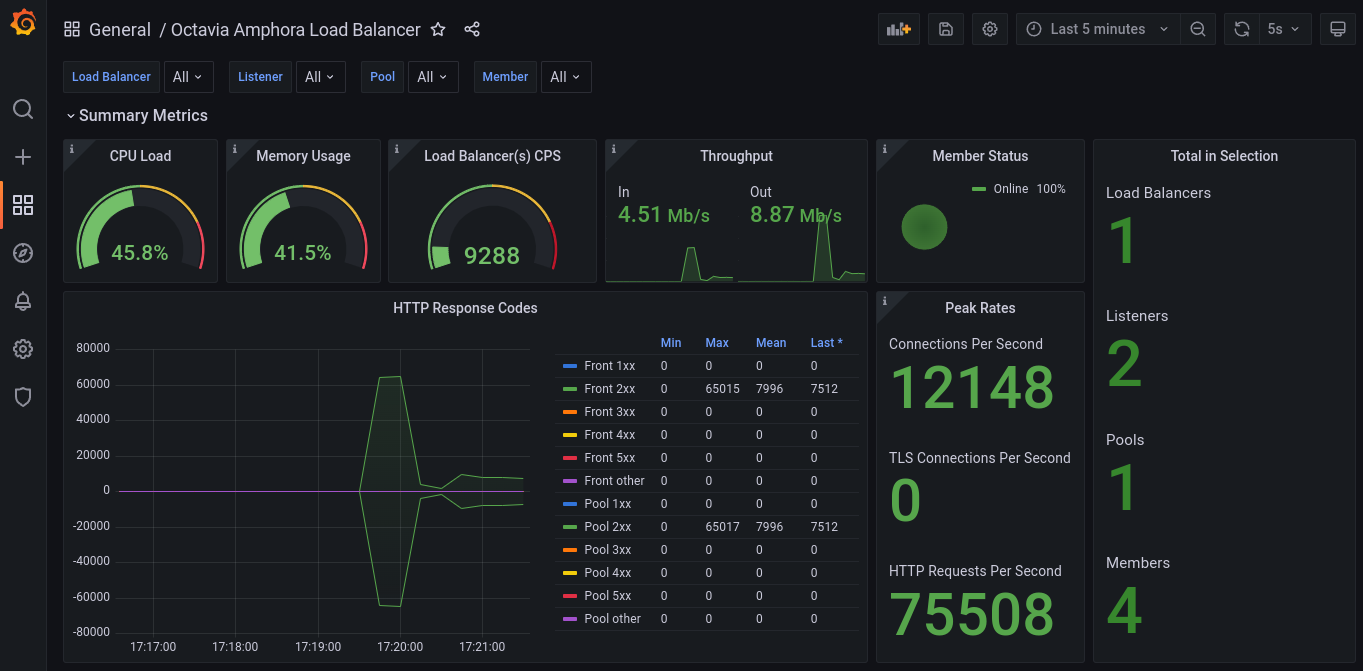Screen dimensions: 1363x671
Task: Open the search dashboards icon in sidebar
Action: pos(23,109)
